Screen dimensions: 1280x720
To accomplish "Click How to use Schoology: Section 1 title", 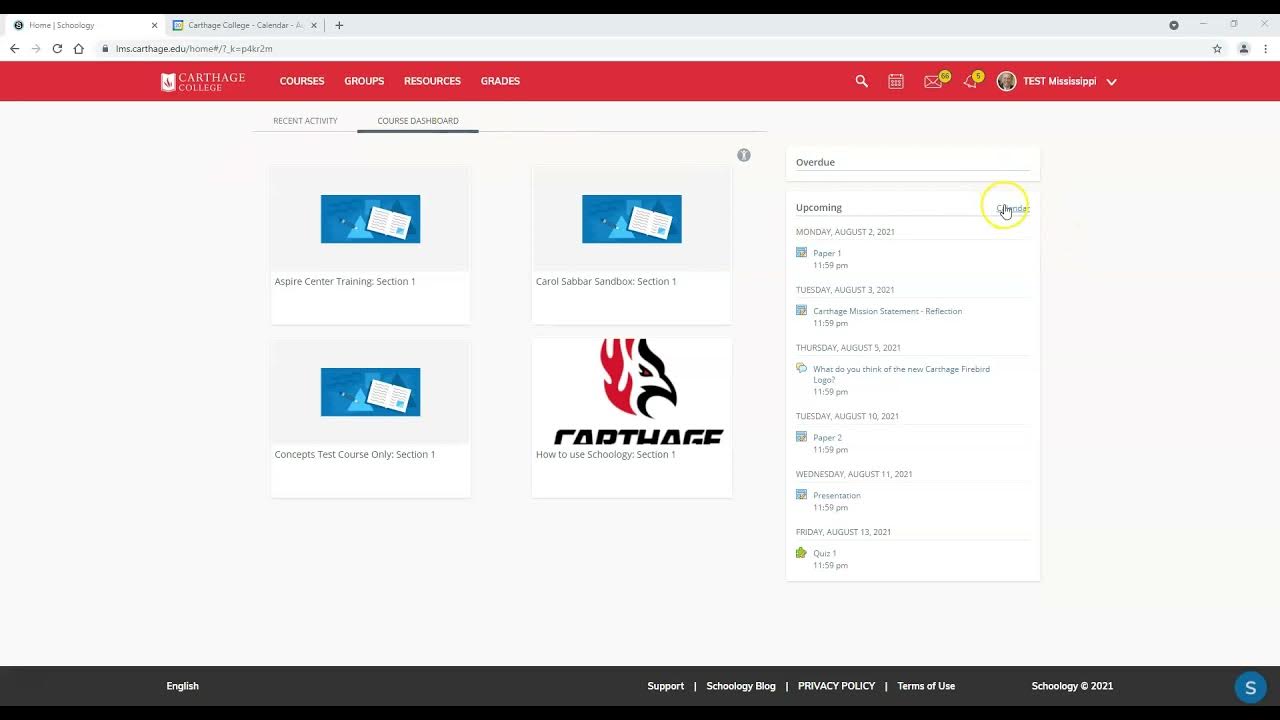I will 606,454.
